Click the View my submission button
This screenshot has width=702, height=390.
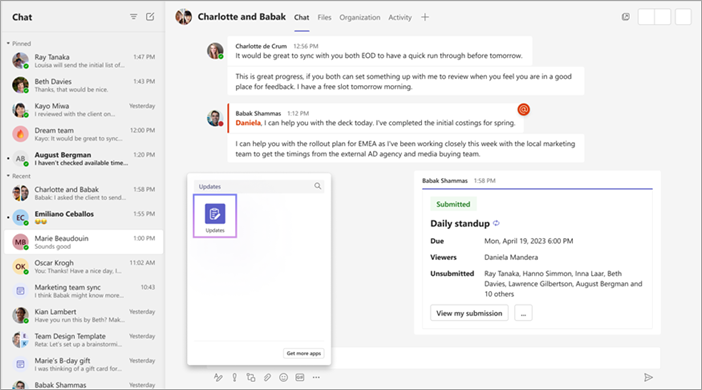[x=469, y=313]
